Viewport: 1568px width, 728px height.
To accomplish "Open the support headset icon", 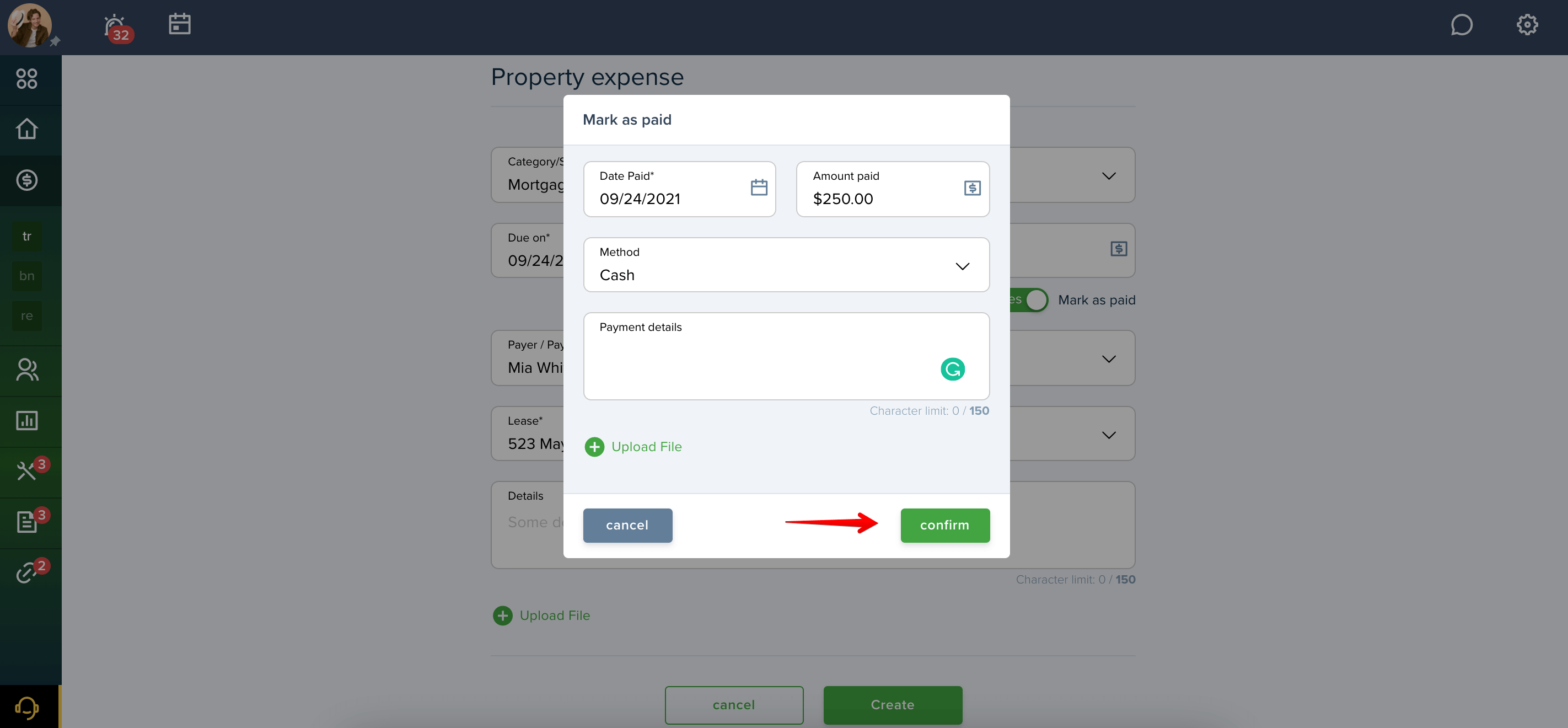I will tap(27, 706).
